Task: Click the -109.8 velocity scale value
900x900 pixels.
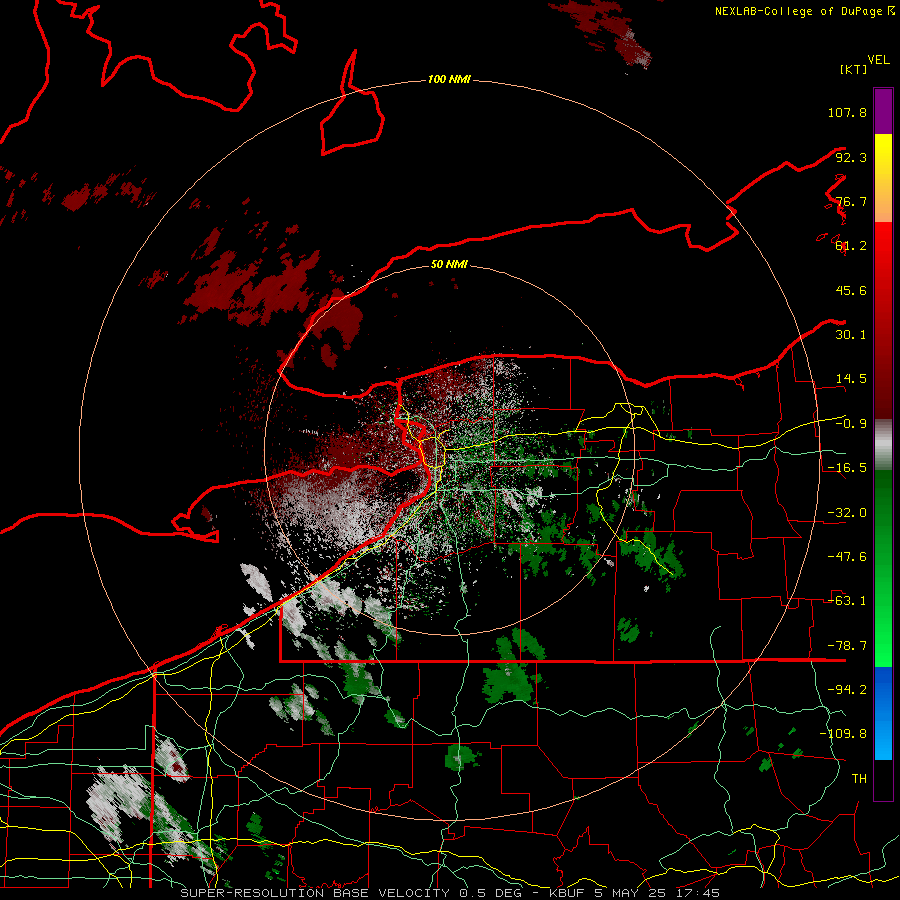Action: (x=844, y=734)
